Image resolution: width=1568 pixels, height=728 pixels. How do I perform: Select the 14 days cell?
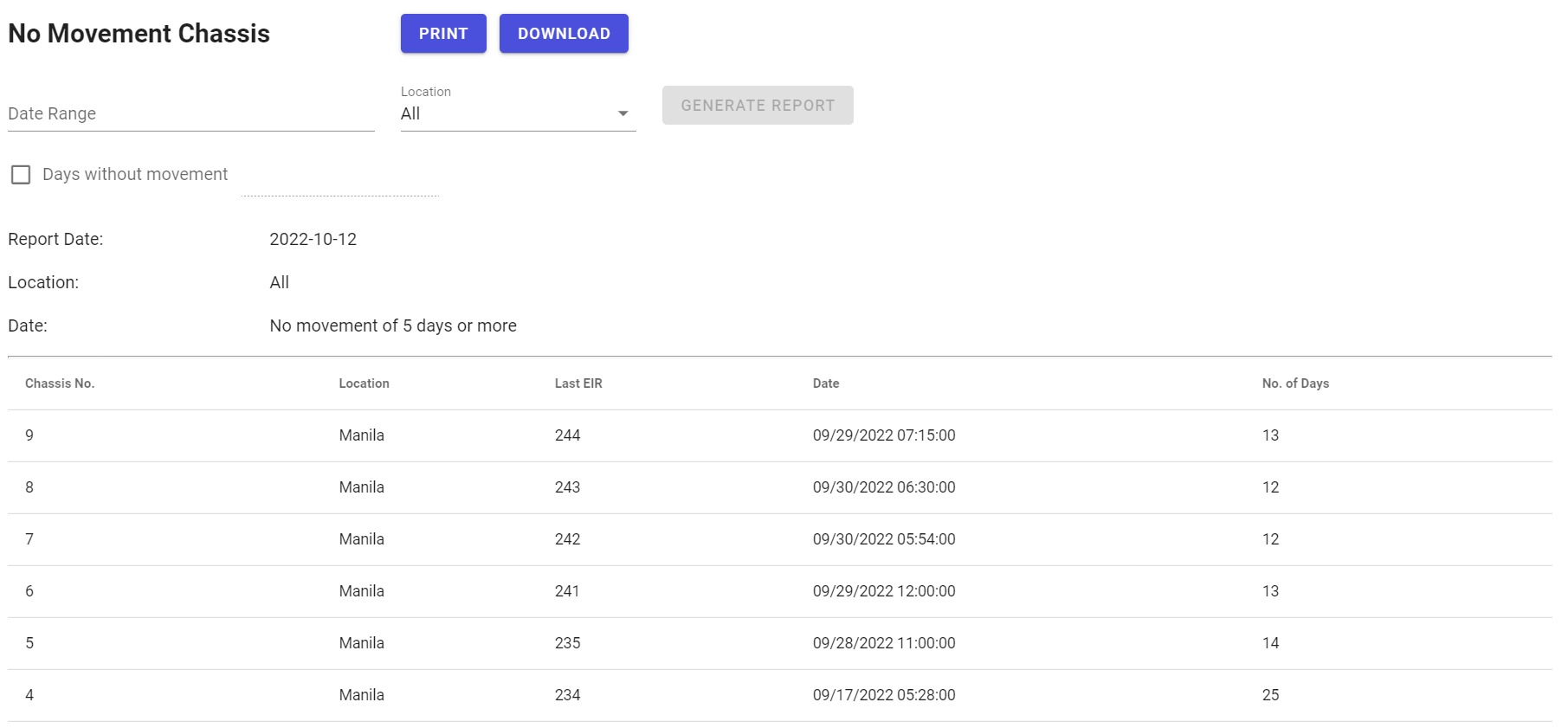click(x=1270, y=643)
